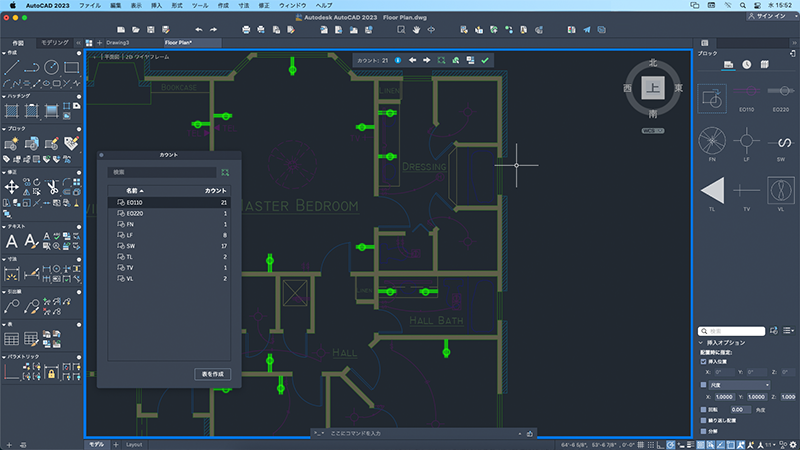Viewport: 800px width, 450px height.
Task: Insert a Table with the table tool
Action: coord(11,339)
